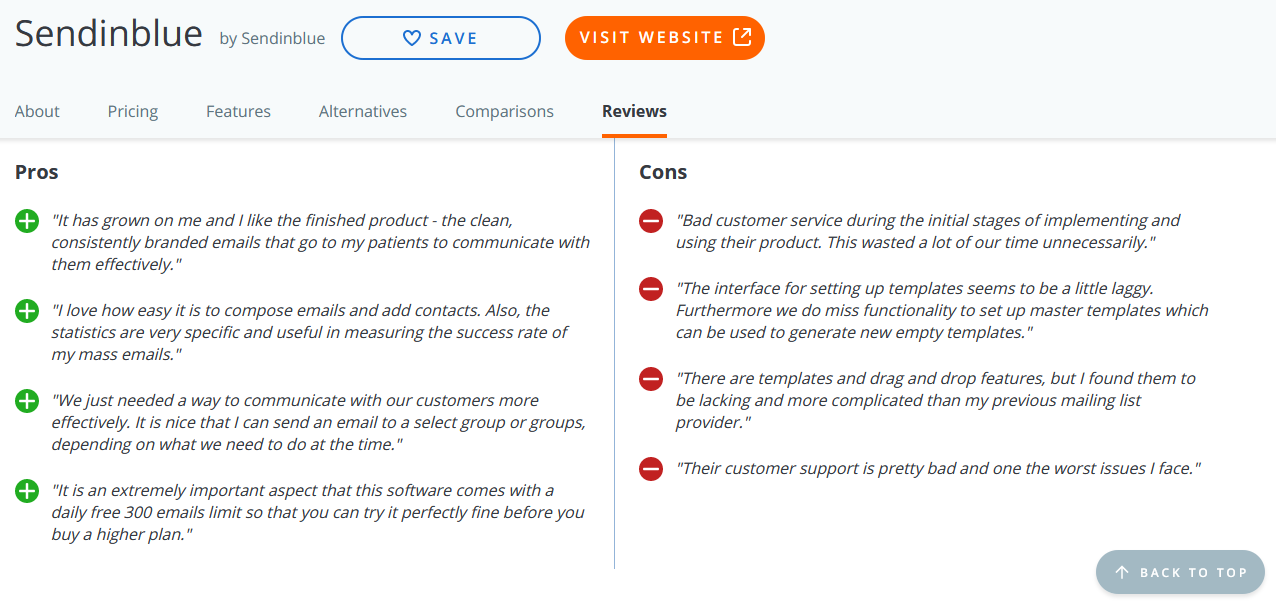Open the About tab
Screen dimensions: 1276x604
pyautogui.click(x=37, y=111)
